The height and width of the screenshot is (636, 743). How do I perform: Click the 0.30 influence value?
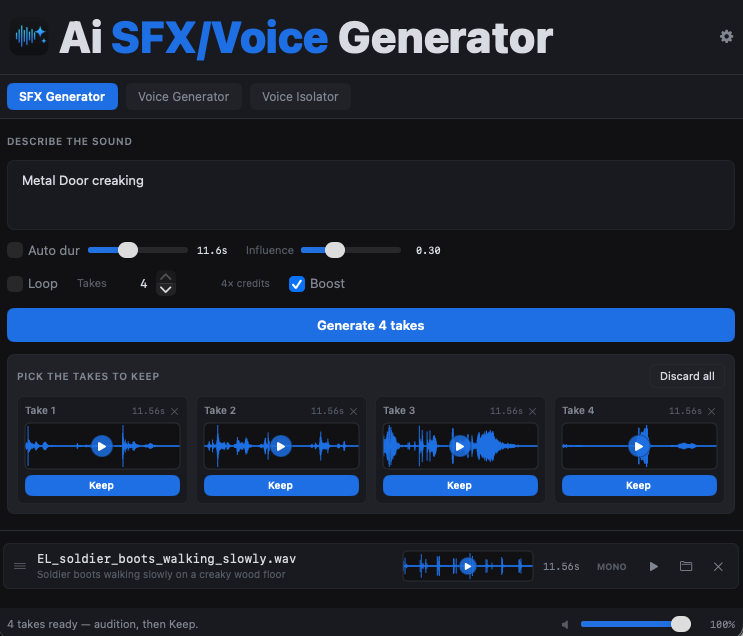click(428, 250)
